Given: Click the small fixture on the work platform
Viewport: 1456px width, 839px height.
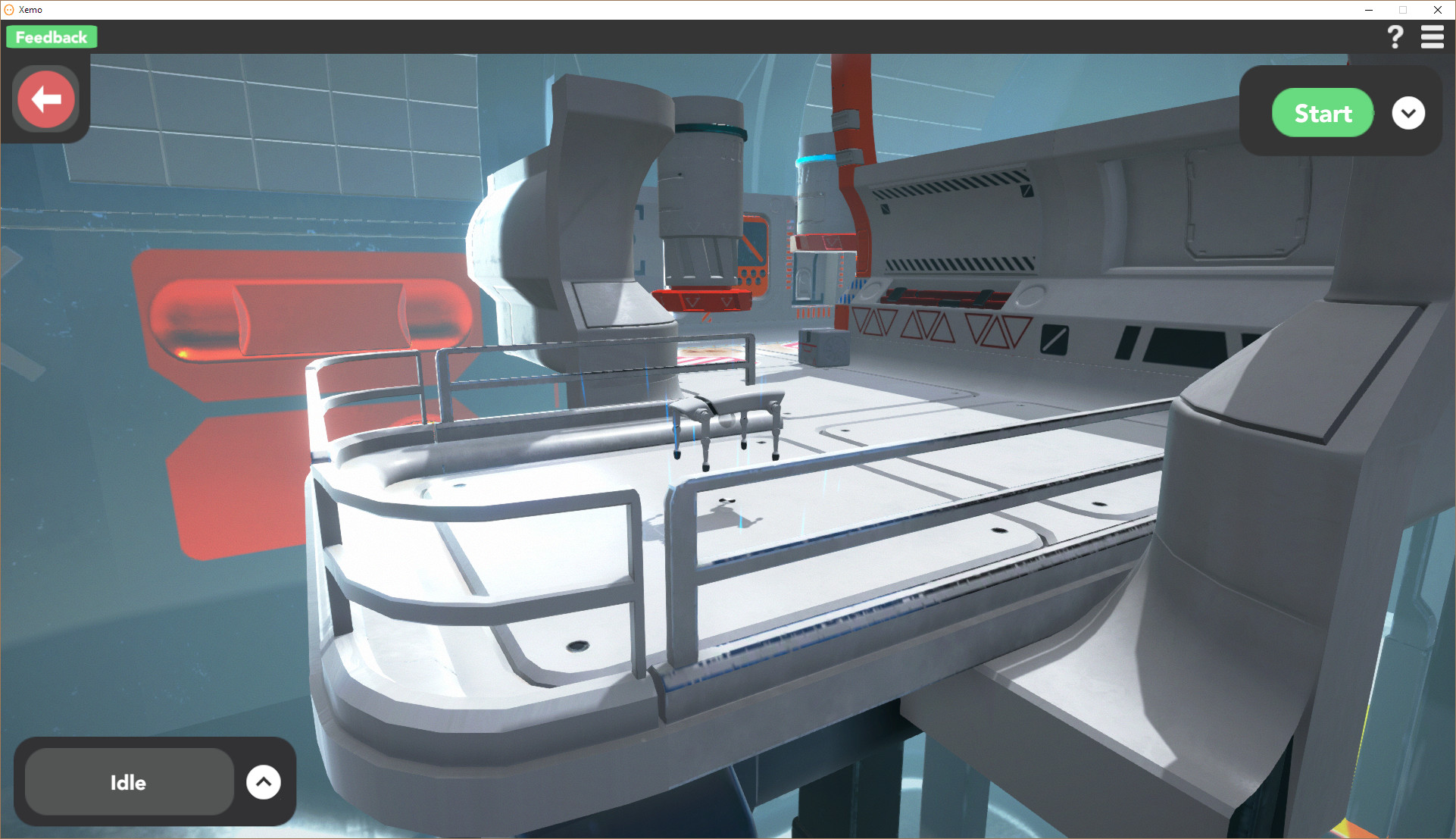Looking at the screenshot, I should 727,413.
